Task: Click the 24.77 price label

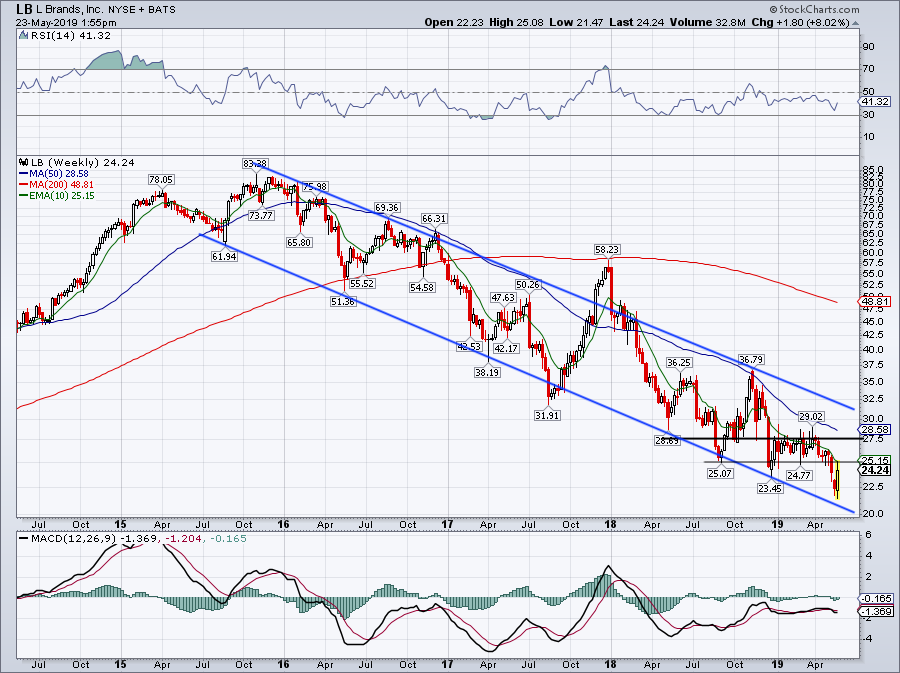Action: click(x=799, y=475)
